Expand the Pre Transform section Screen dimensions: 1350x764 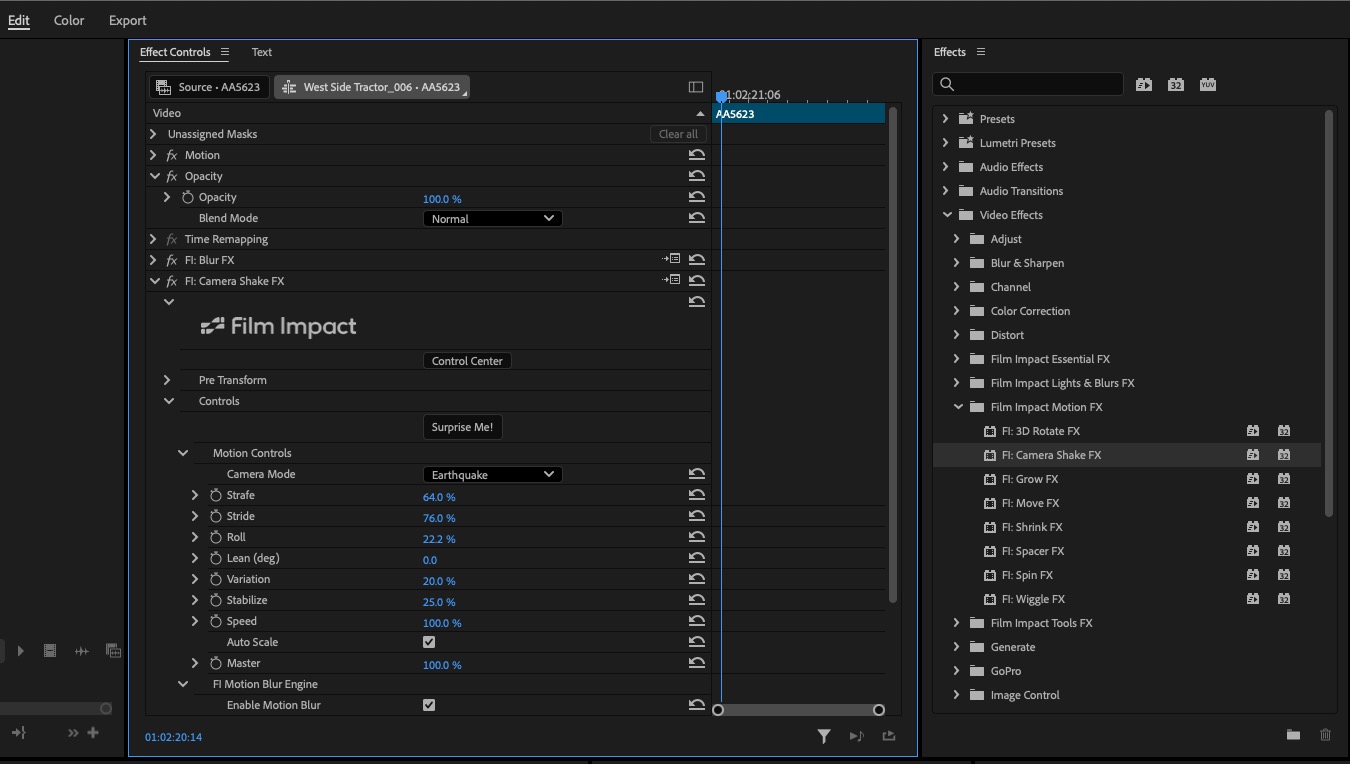point(167,380)
